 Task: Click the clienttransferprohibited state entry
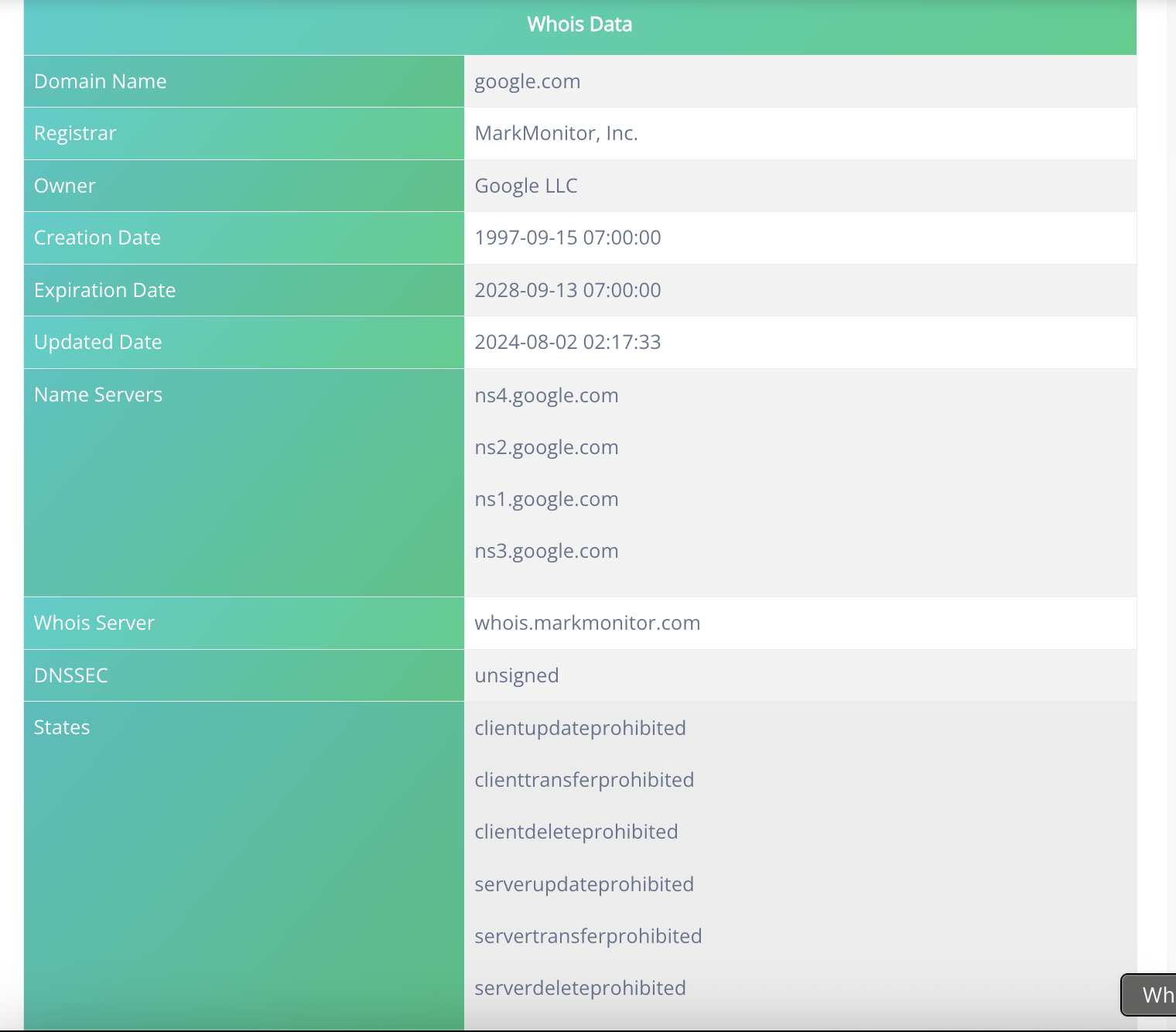point(584,780)
